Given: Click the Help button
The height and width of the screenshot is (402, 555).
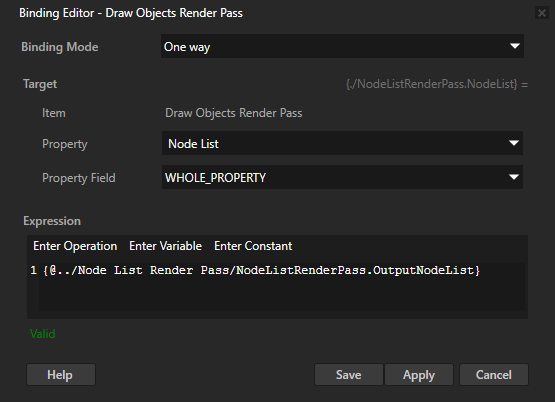Looking at the screenshot, I should point(61,374).
